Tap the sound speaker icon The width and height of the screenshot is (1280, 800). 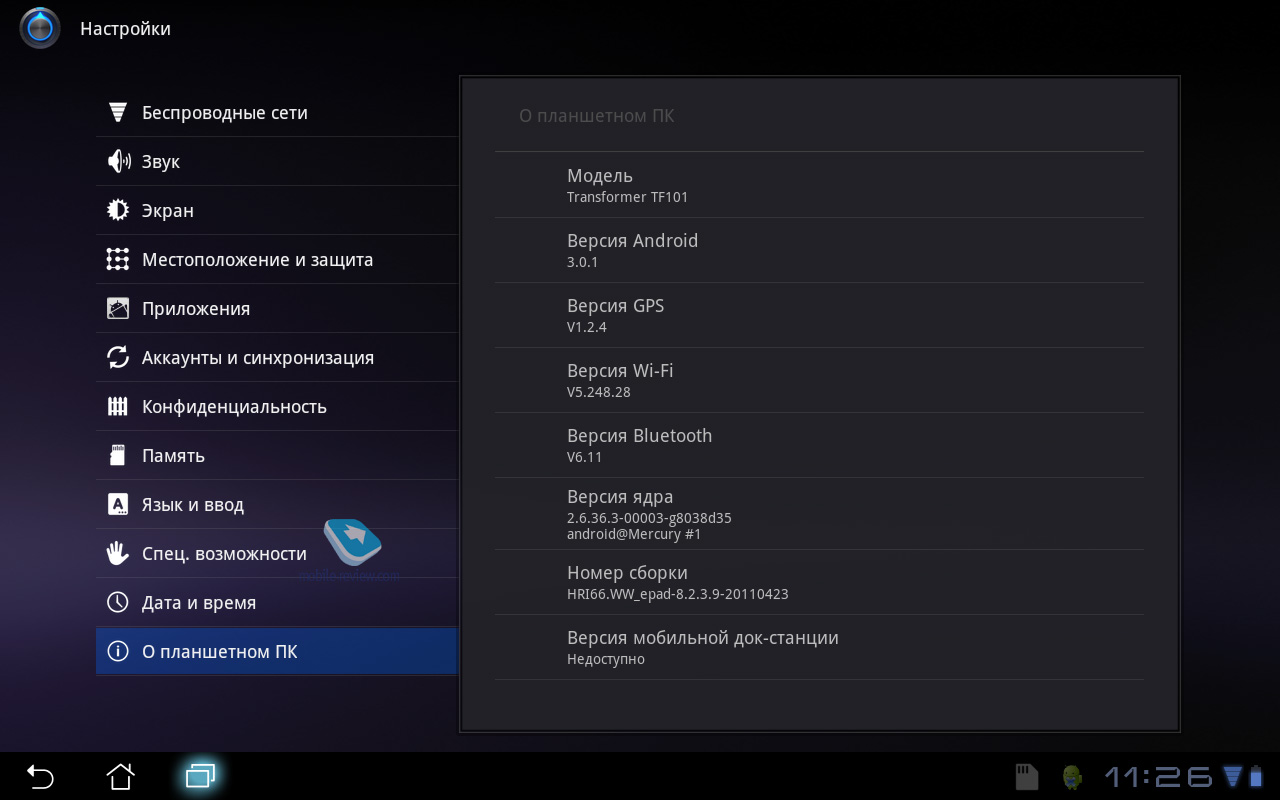[118, 161]
